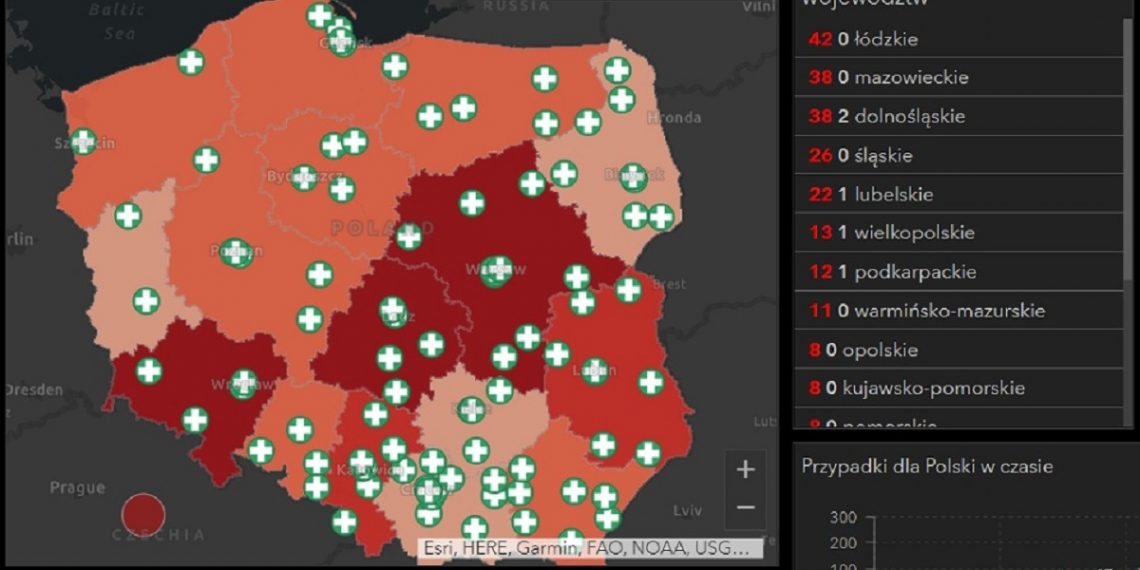Click the hospital marker at Wrocław
The width and height of the screenshot is (1140, 570).
243,383
